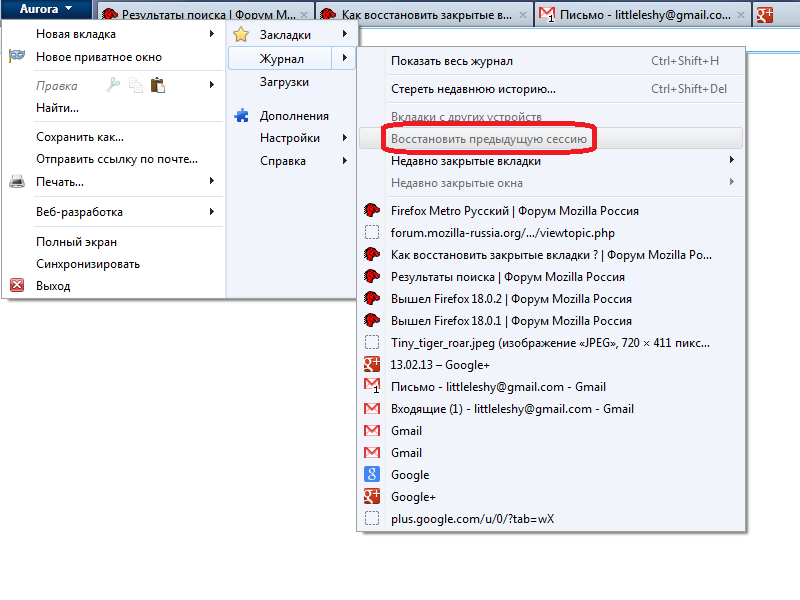Choose Стереть недавнюю историю...
The width and height of the screenshot is (800, 600).
473,89
